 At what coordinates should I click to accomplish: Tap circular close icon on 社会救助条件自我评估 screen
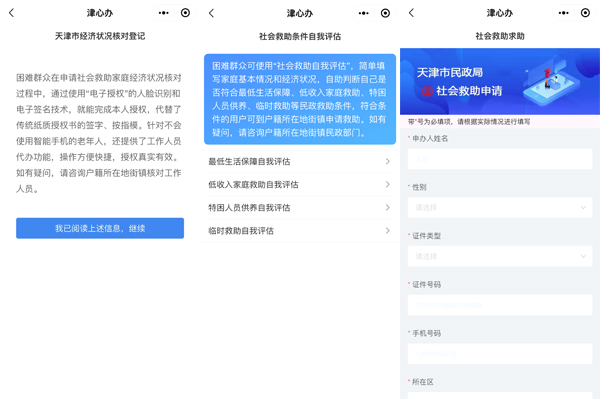pyautogui.click(x=385, y=13)
